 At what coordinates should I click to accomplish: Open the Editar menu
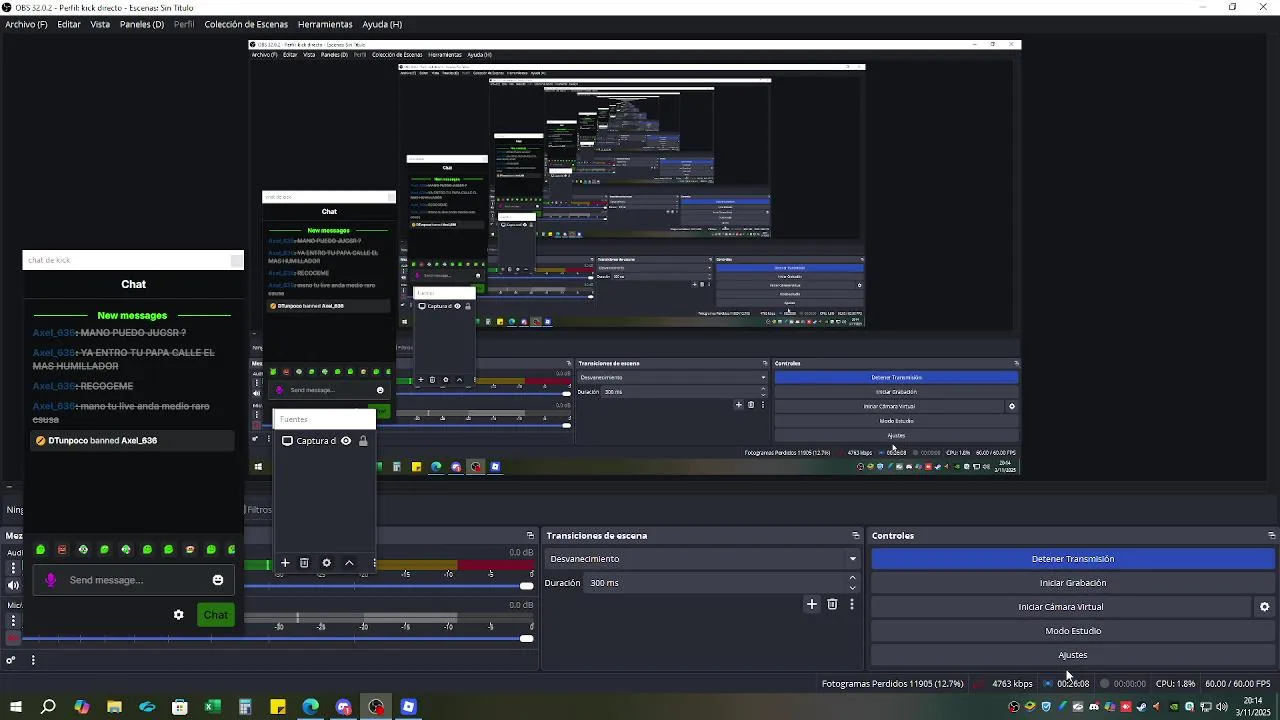coord(69,24)
